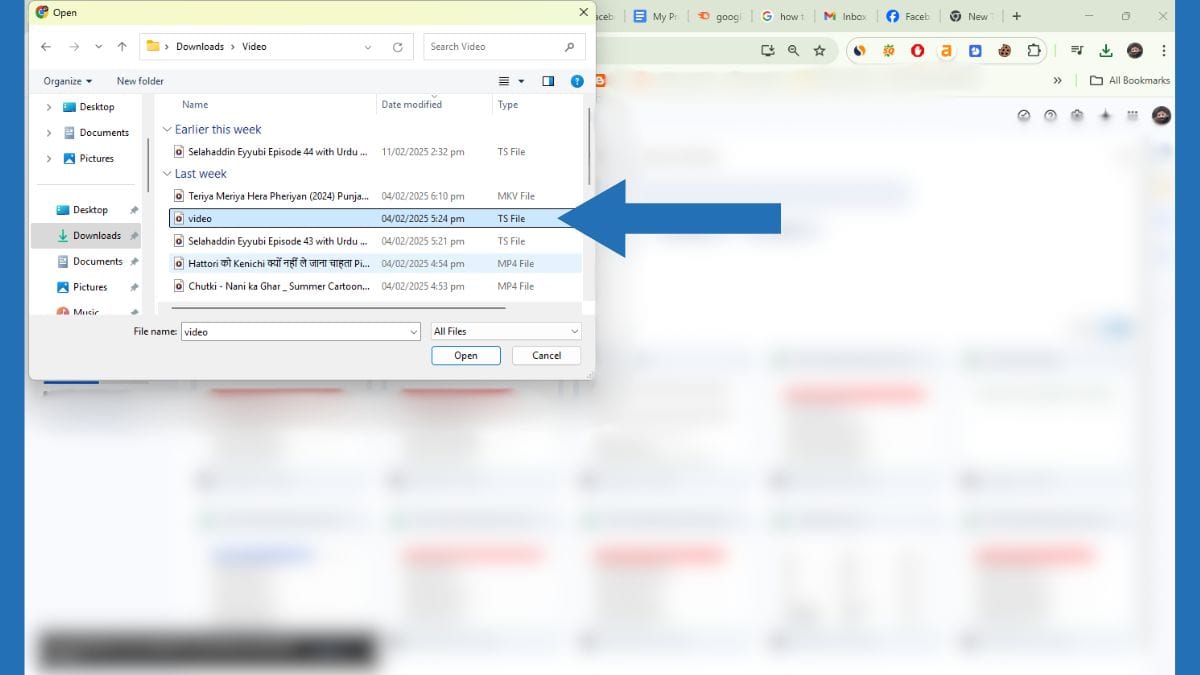
Task: Click the Chrome profile avatar icon
Action: click(x=1134, y=49)
